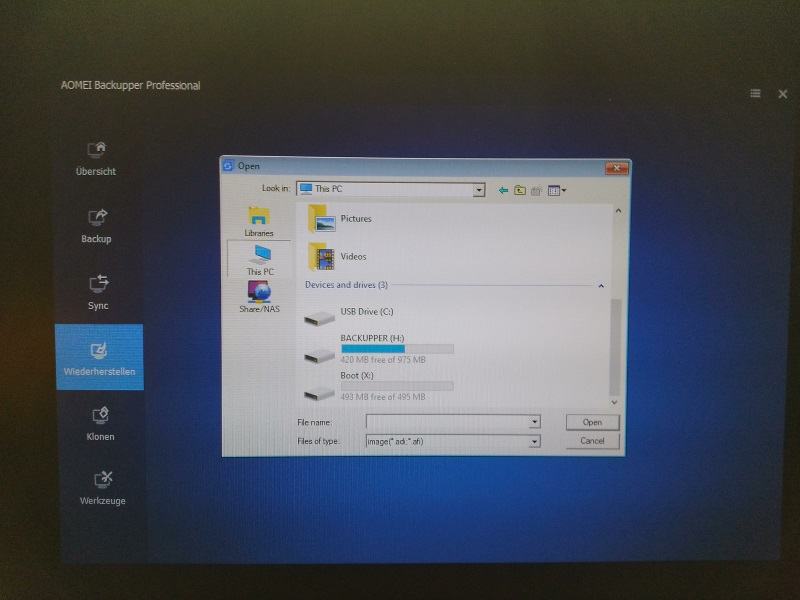The image size is (800, 600).
Task: Select the Wiederherstellen section
Action: pos(99,357)
